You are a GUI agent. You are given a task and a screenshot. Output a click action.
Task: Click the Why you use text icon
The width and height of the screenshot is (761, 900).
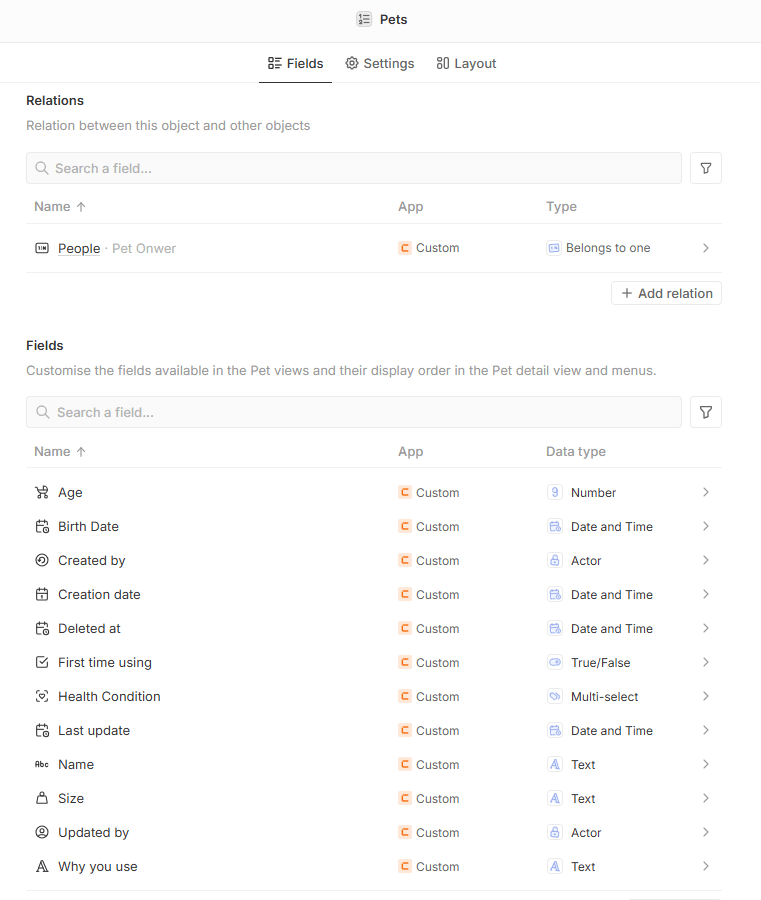(x=42, y=866)
